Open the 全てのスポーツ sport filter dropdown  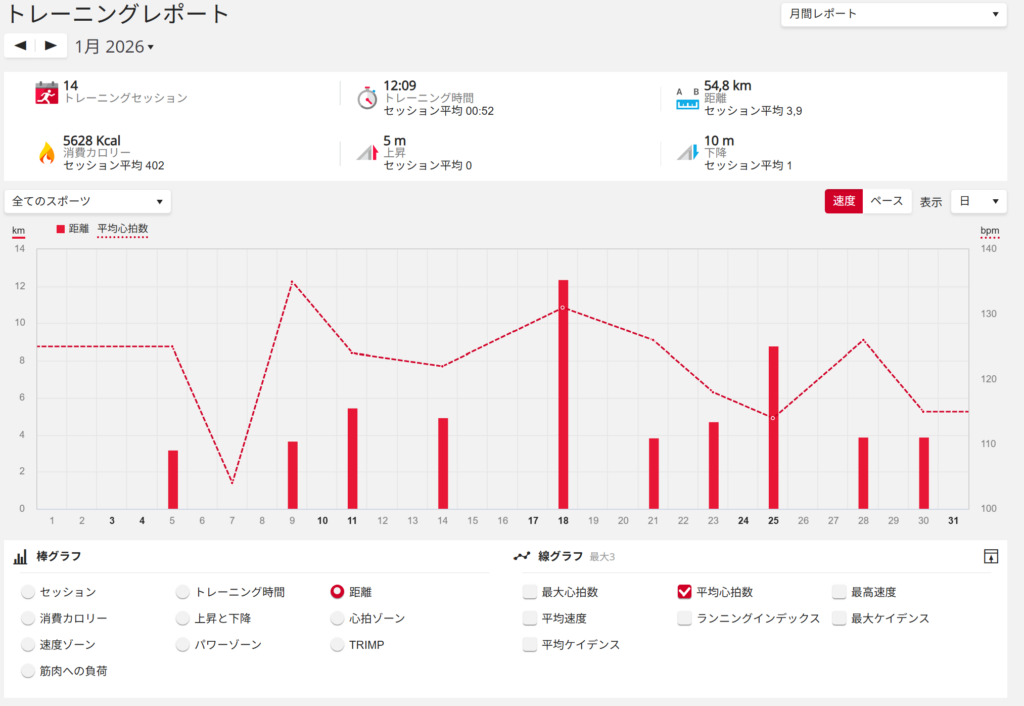[x=87, y=201]
